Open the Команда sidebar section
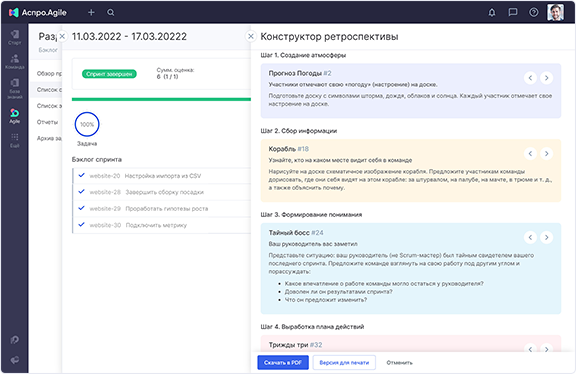This screenshot has width=576, height=374. 15,62
